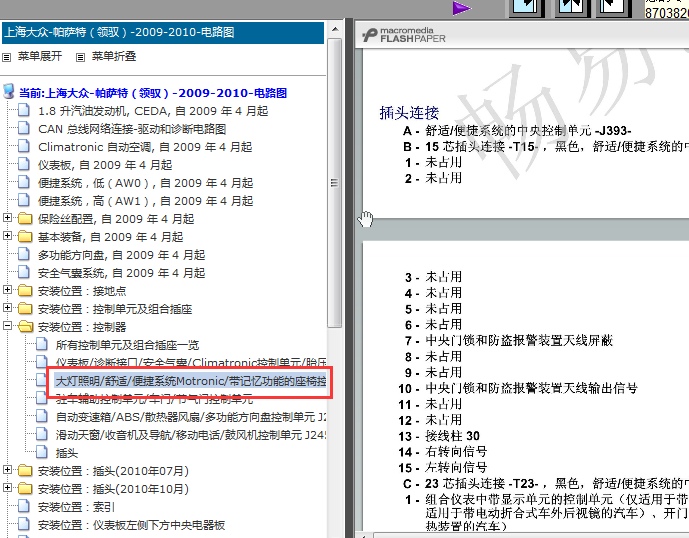Image resolution: width=689 pixels, height=538 pixels.
Task: Click the document icon beside 自动变速箱/ABS/散热器风扇
Action: (x=42, y=416)
